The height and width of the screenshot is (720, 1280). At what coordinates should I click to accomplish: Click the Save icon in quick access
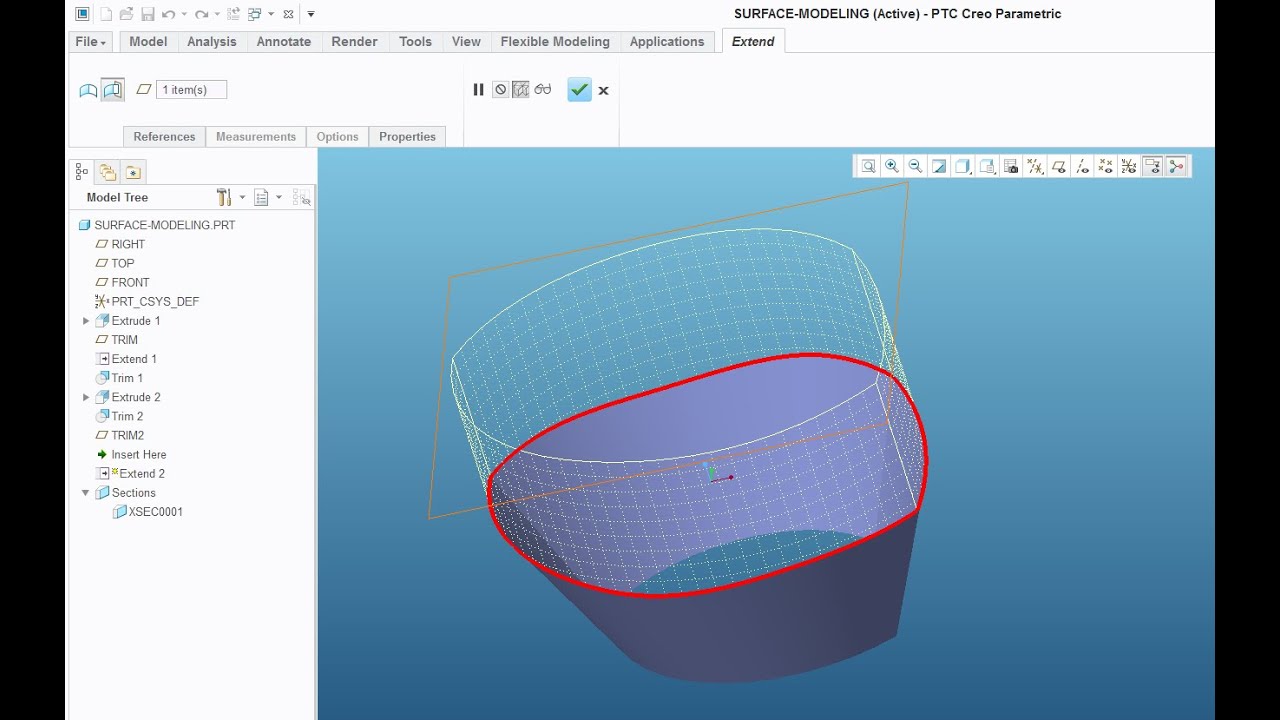tap(147, 14)
